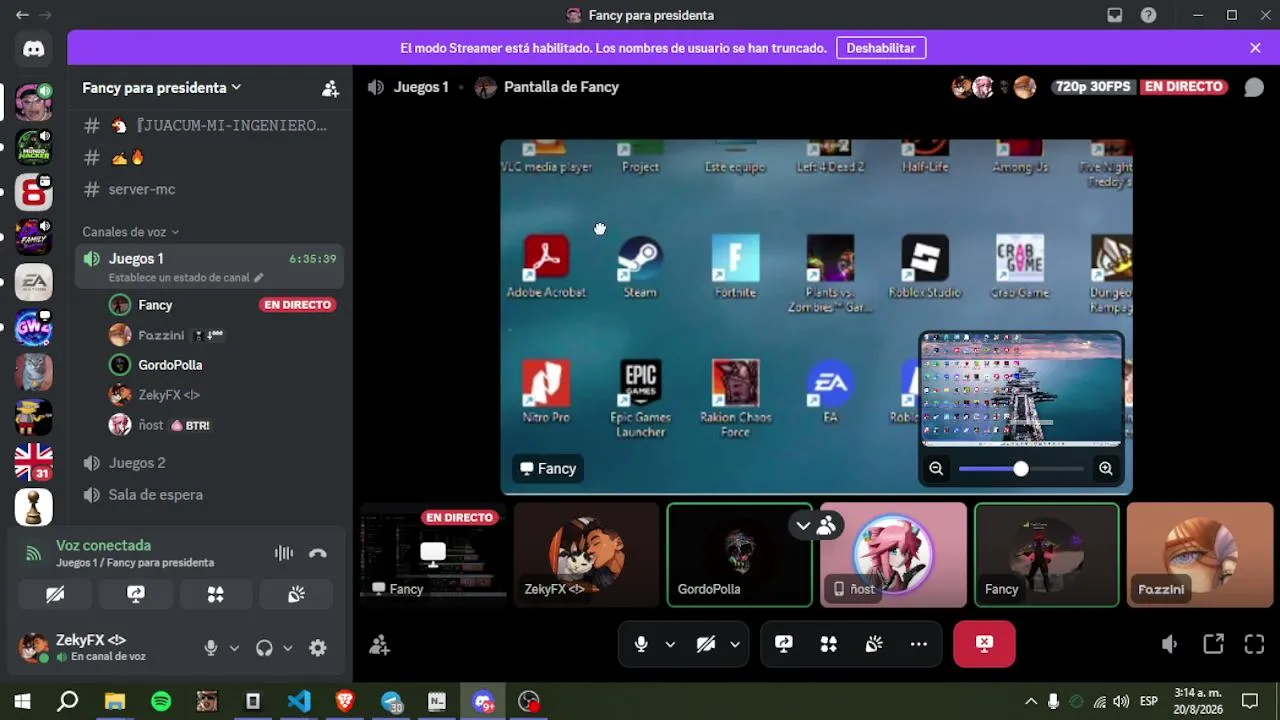
Task: Open the JUACUM-MI-INGENIERO text channel
Action: (210, 126)
